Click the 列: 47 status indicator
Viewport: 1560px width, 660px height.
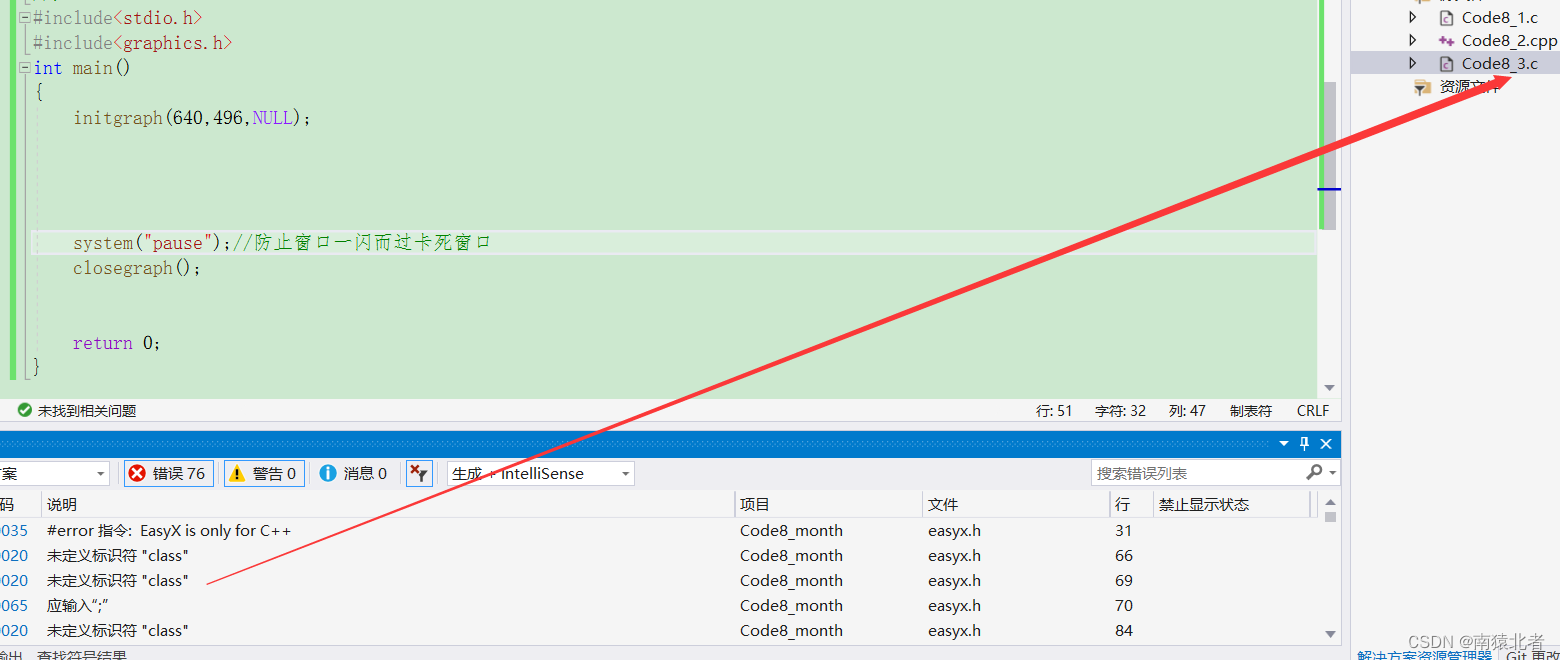click(x=1187, y=410)
